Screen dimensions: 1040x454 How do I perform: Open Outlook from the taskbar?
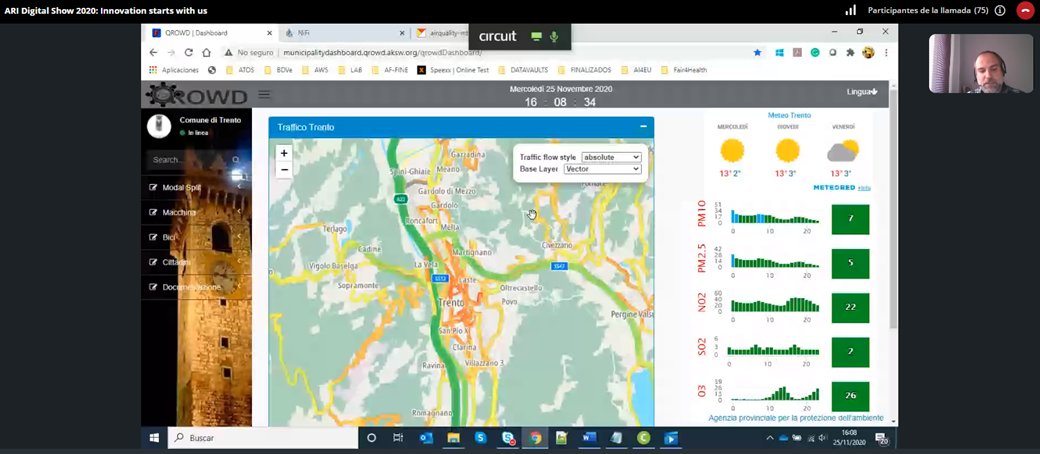coord(426,438)
